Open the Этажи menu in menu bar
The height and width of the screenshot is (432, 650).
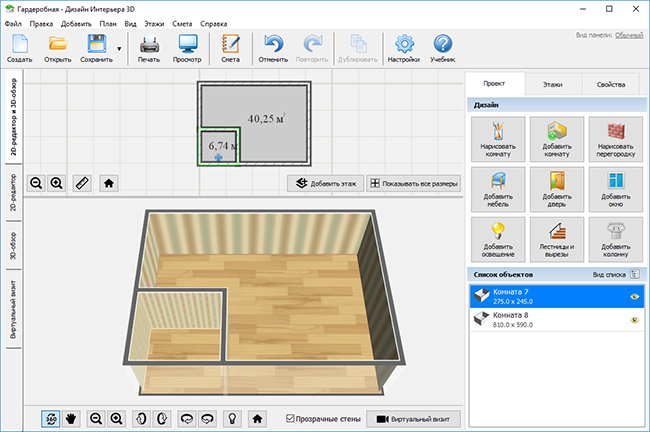point(154,21)
